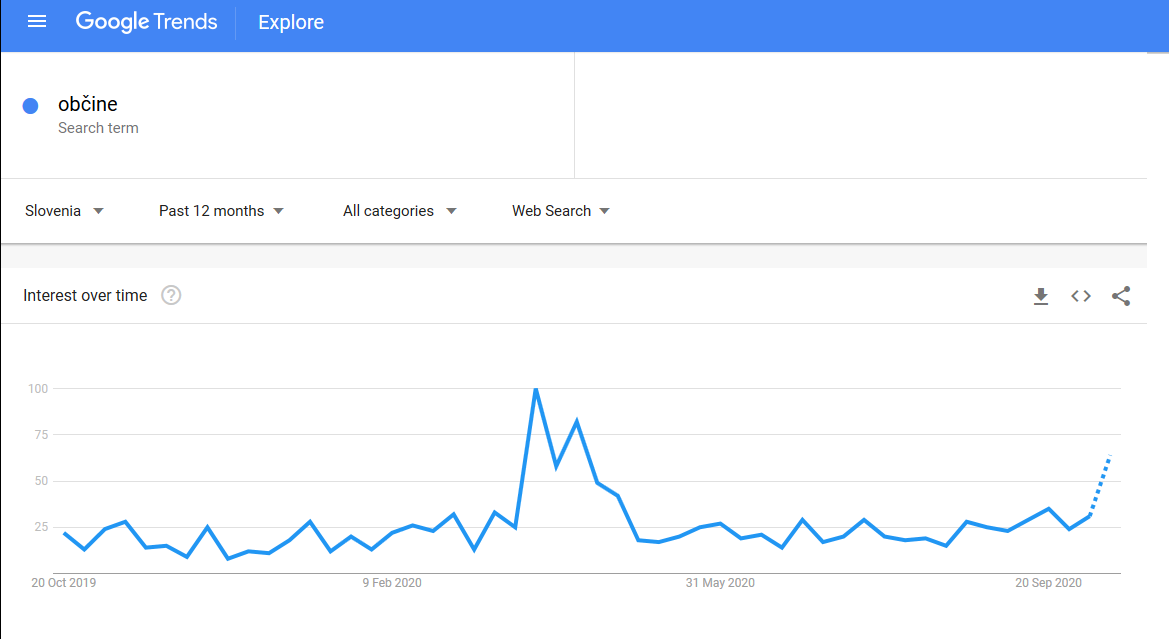Download the interest over time CSV
1169x639 pixels.
pos(1041,296)
